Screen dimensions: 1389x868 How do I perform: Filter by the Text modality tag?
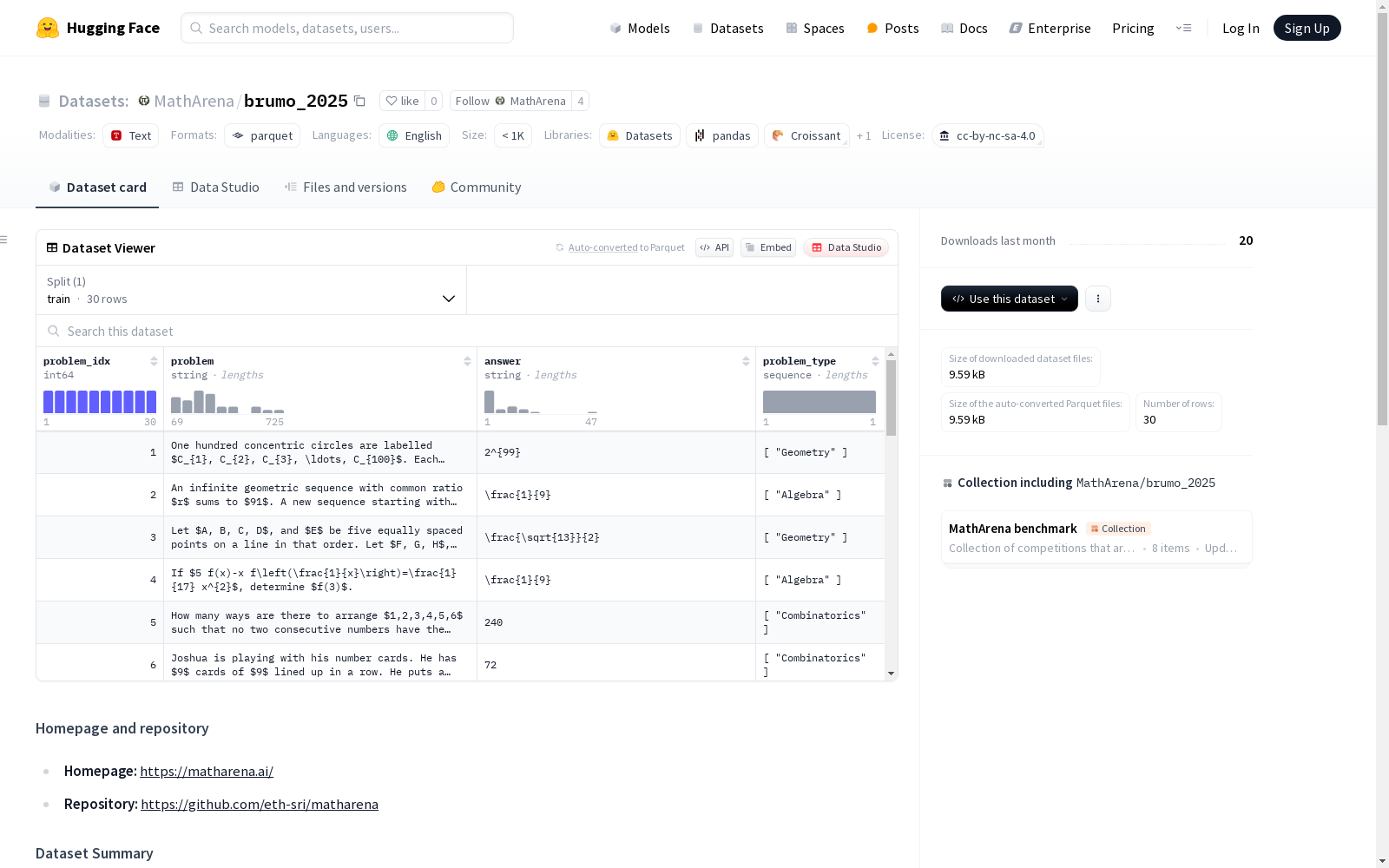tap(131, 135)
